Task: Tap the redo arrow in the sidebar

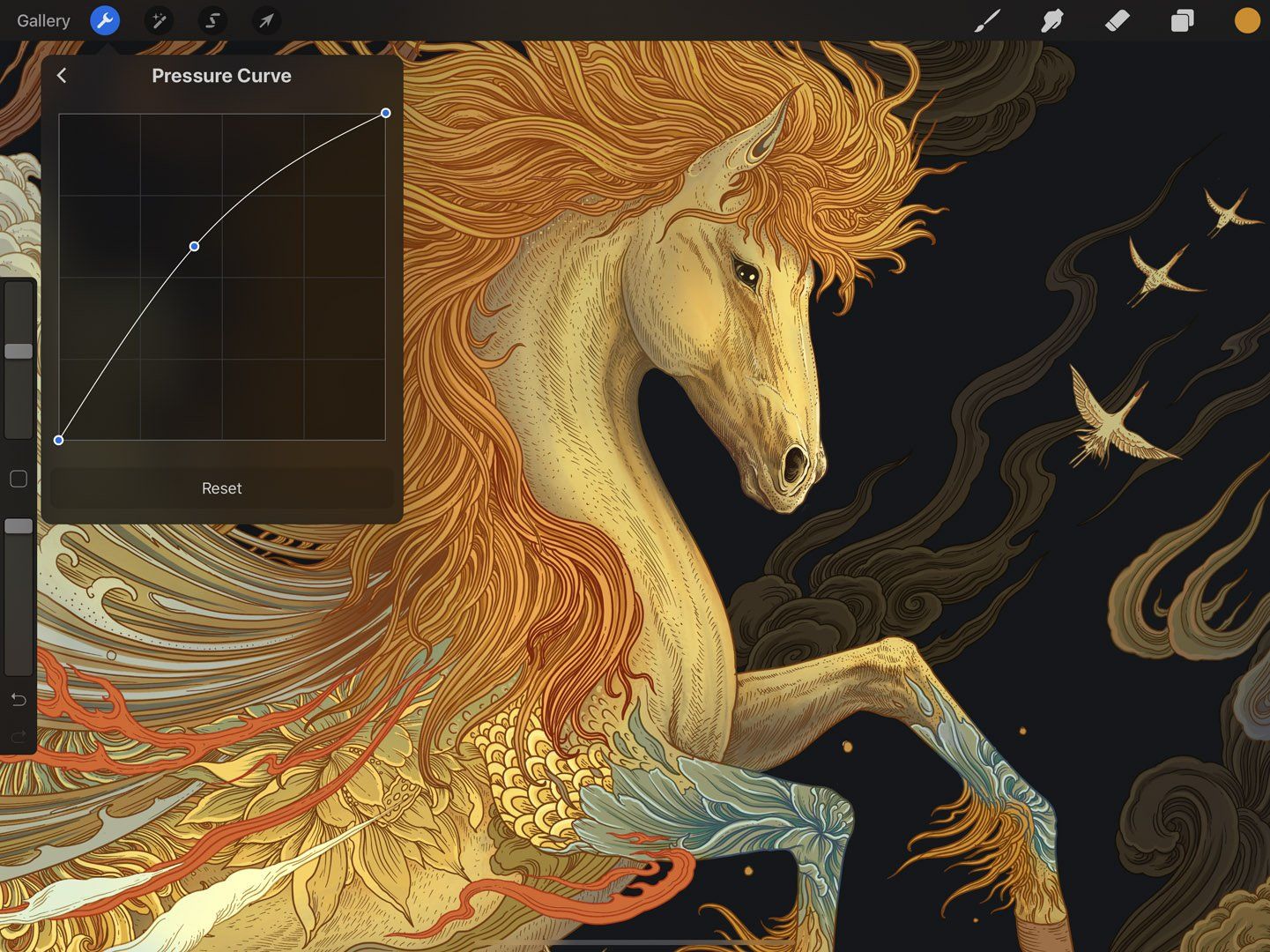Action: (x=18, y=738)
